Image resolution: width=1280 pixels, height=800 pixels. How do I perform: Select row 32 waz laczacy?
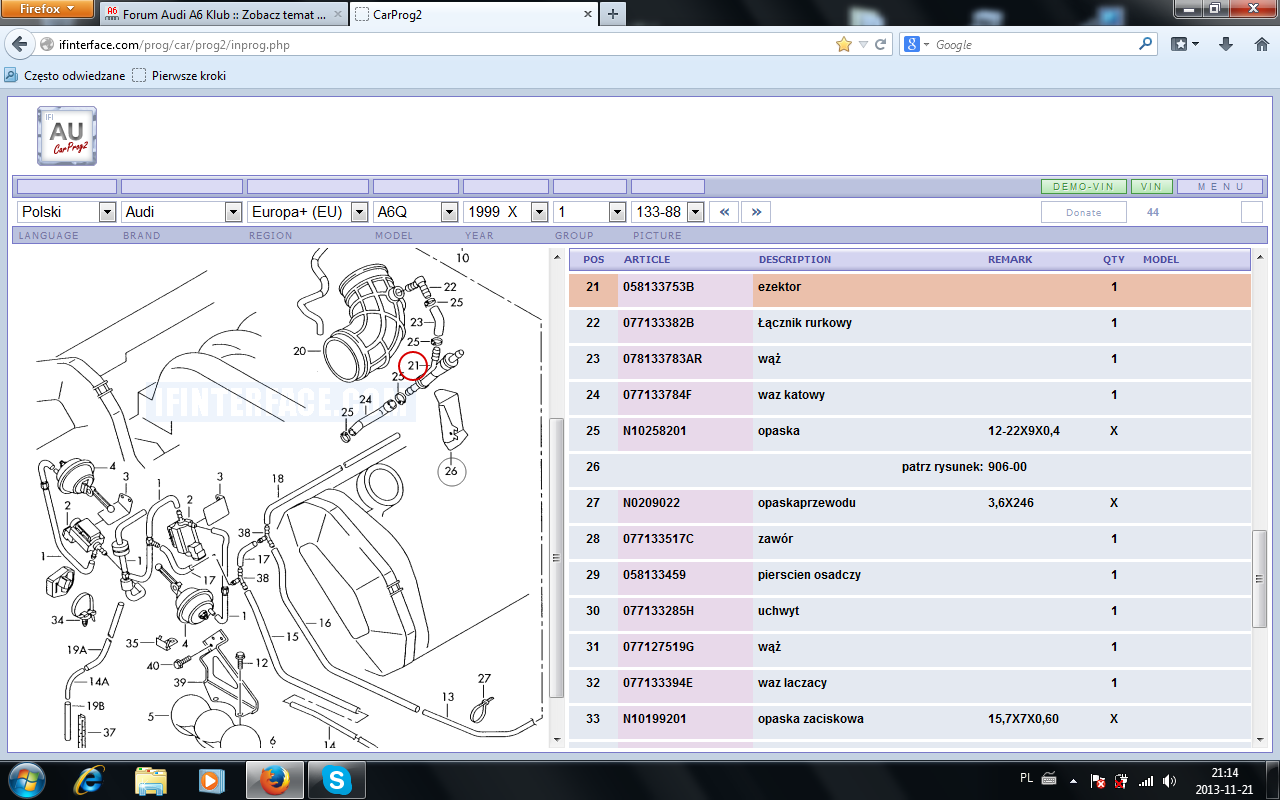910,684
